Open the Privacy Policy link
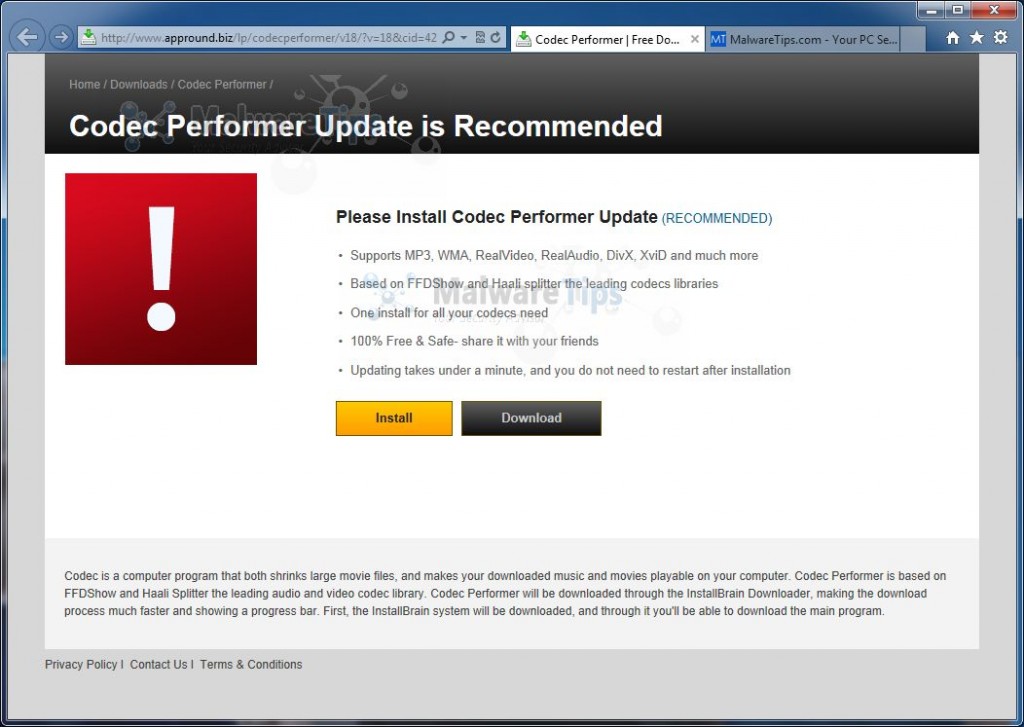 pos(81,664)
